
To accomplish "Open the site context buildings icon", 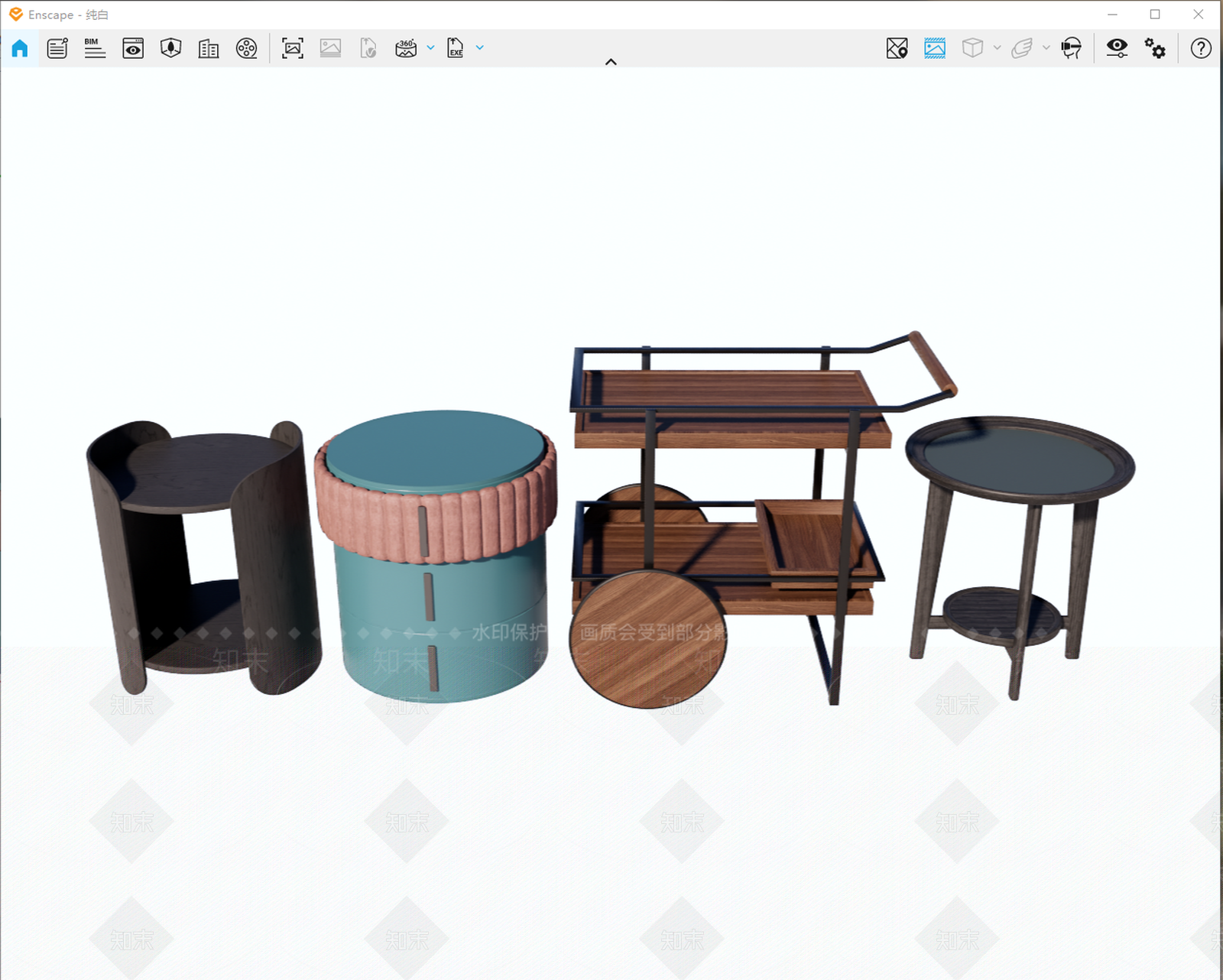I will pyautogui.click(x=209, y=48).
